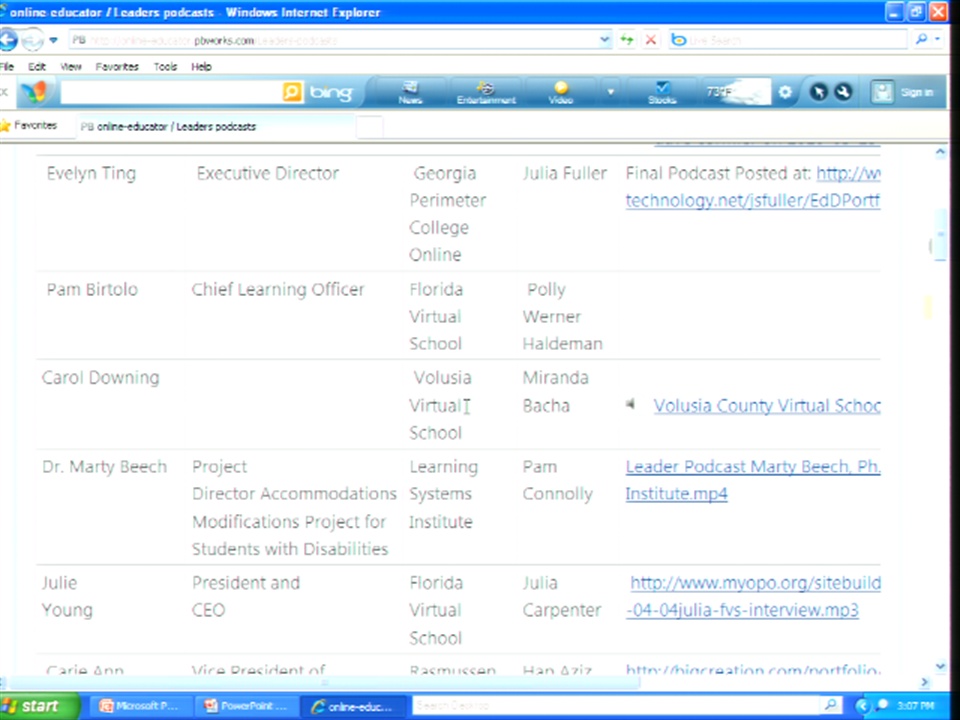Image resolution: width=960 pixels, height=720 pixels.
Task: Expand hidden system tray icons arrow
Action: (x=861, y=706)
